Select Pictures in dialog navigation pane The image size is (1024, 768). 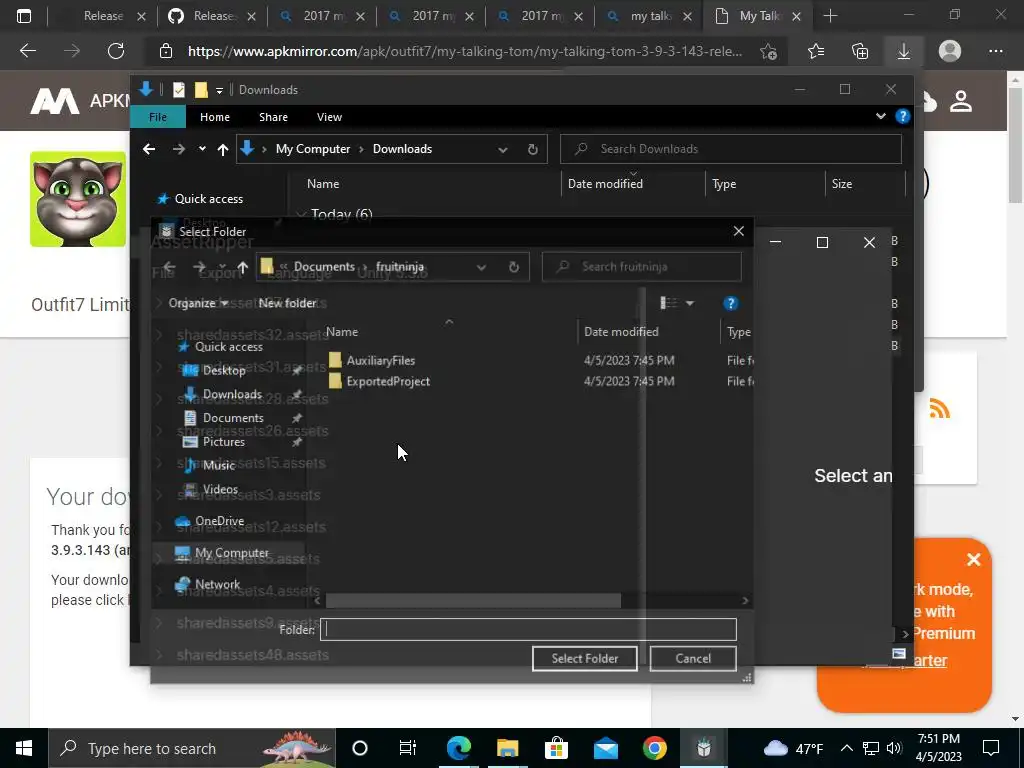click(x=224, y=441)
